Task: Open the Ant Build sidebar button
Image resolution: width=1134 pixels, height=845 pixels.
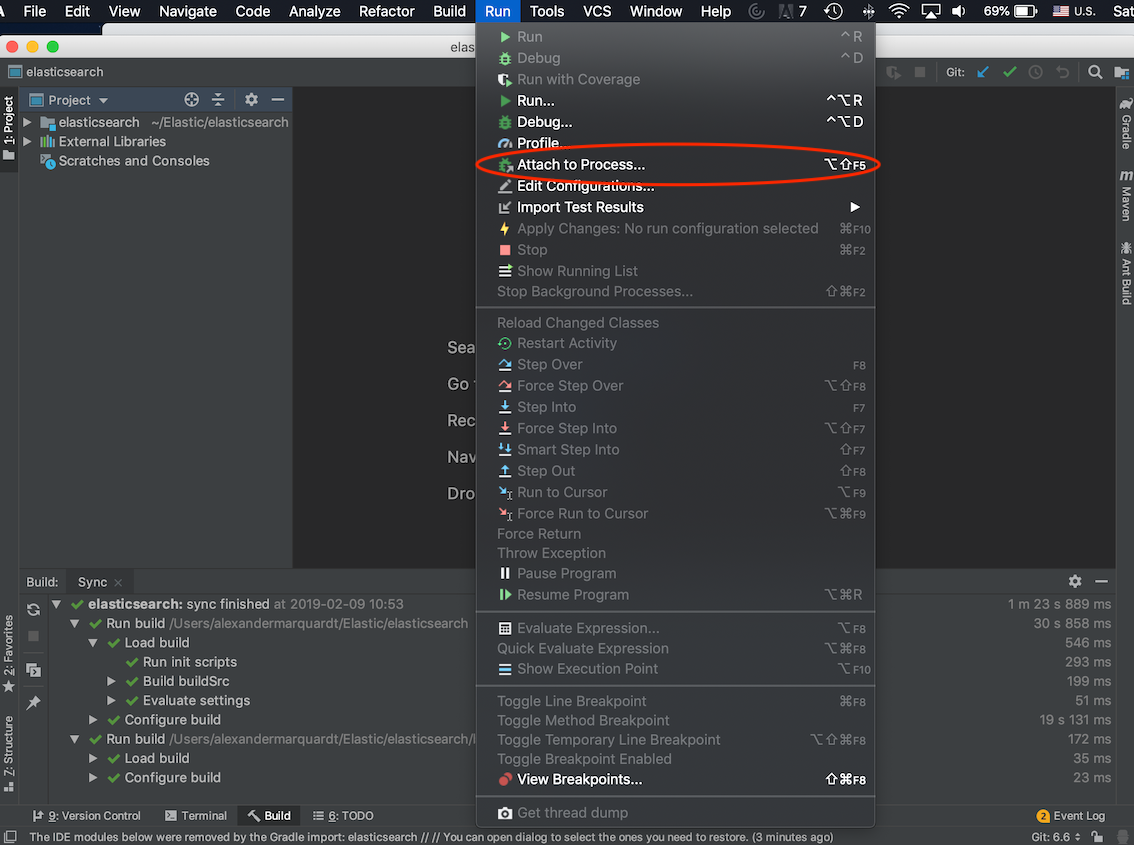Action: pyautogui.click(x=1125, y=273)
